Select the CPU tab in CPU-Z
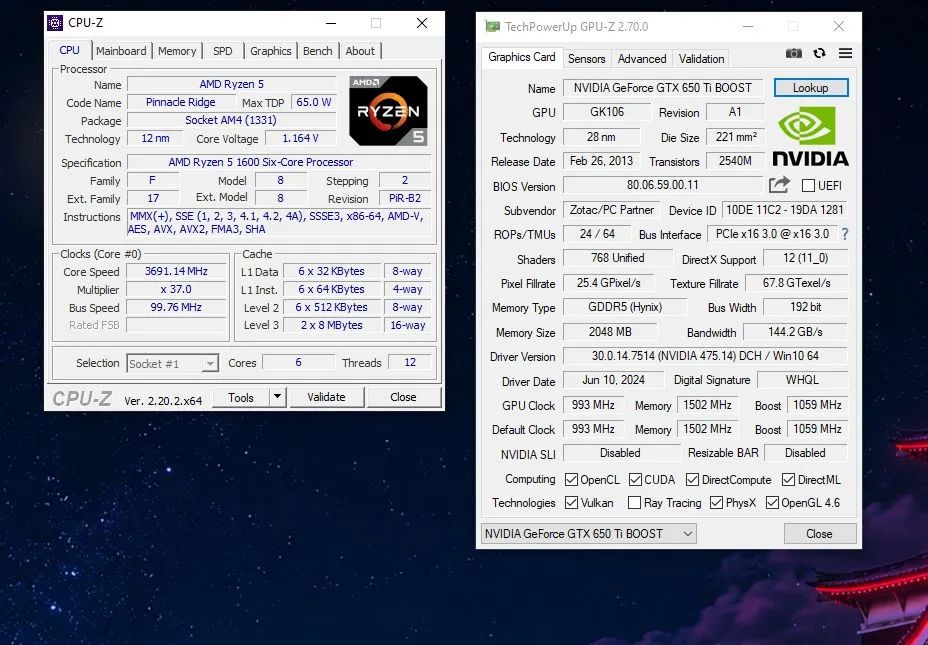 pos(69,50)
